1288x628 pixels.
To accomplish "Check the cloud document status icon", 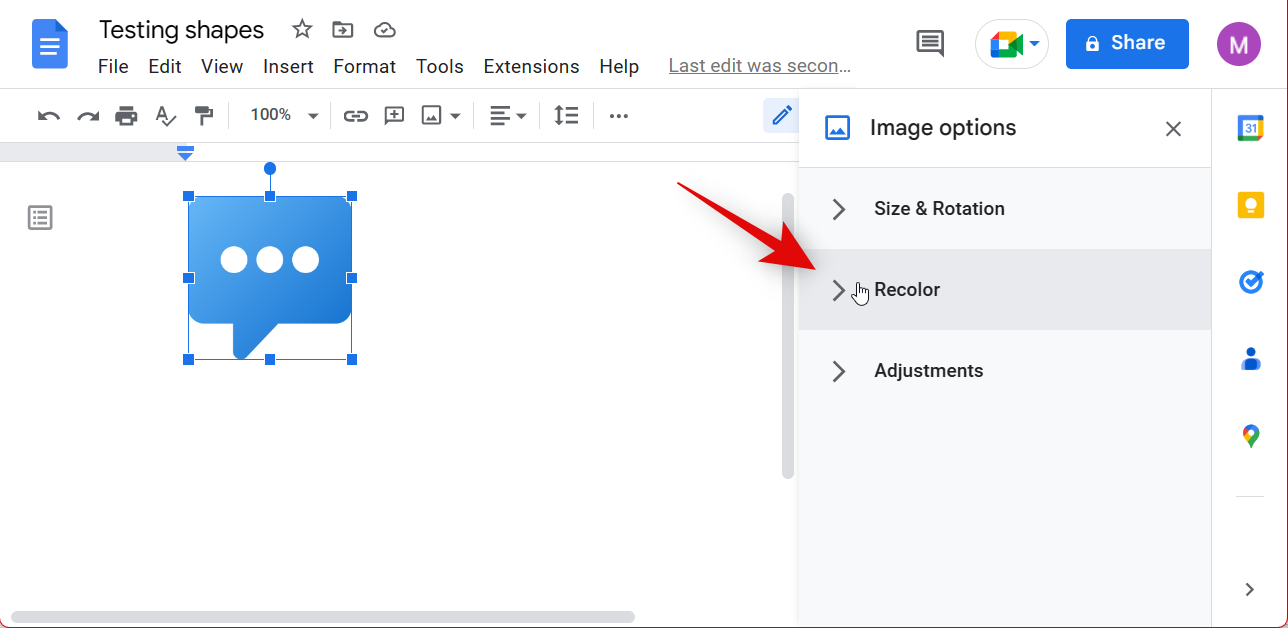I will [385, 30].
